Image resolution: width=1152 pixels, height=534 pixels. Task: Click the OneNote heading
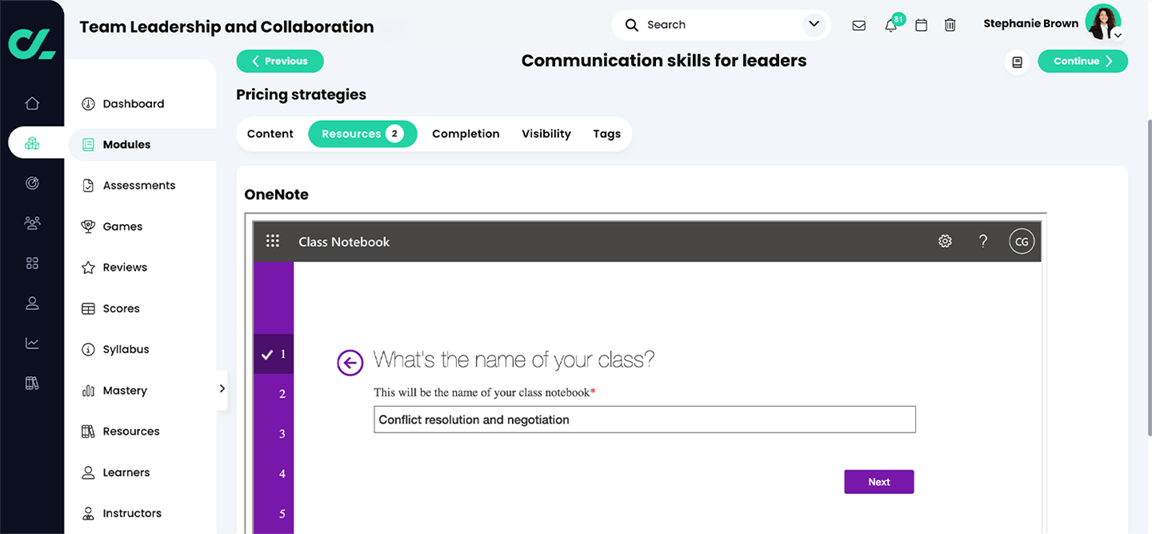tap(276, 195)
